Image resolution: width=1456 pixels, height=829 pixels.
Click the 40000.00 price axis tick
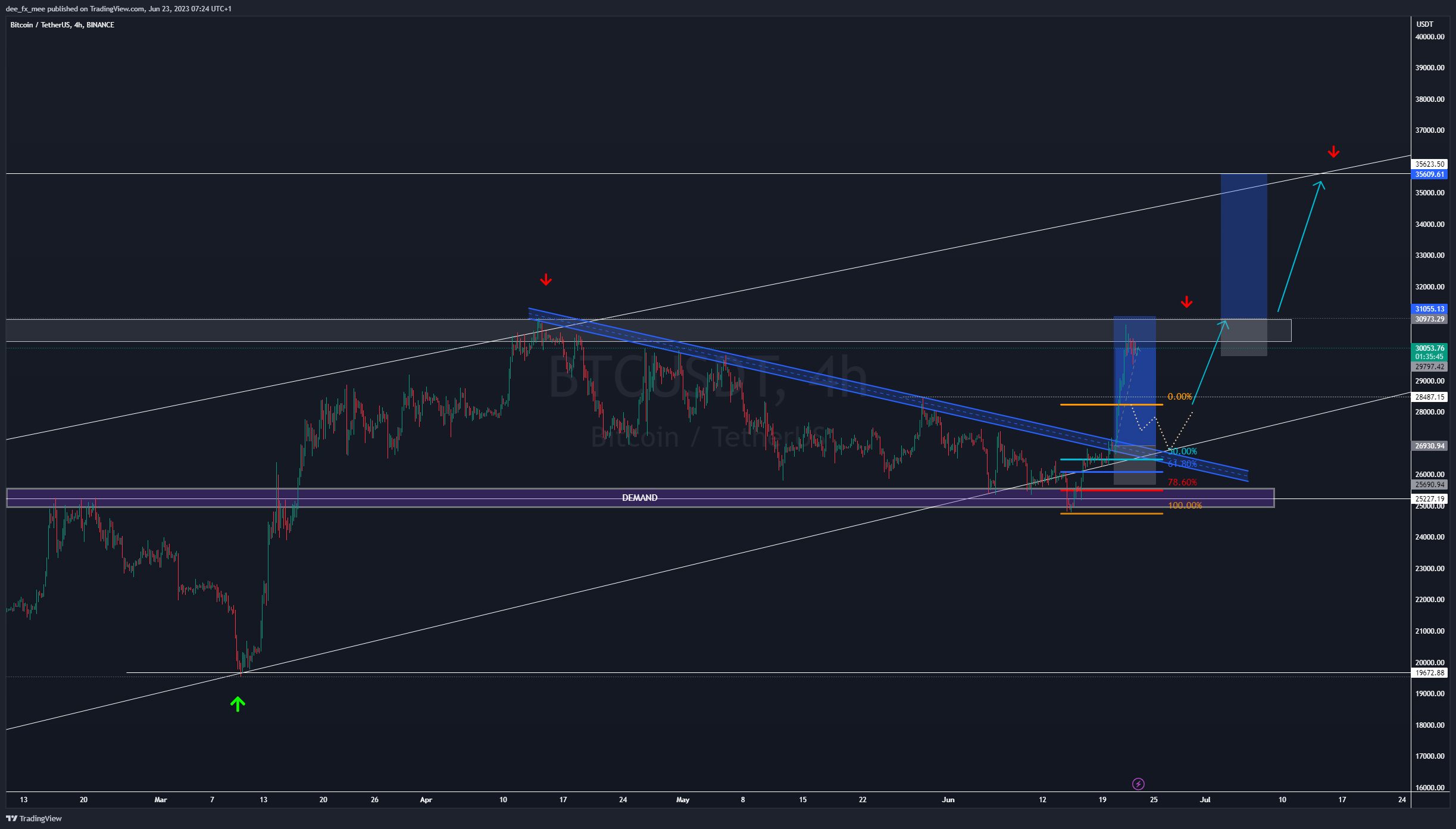[1430, 37]
